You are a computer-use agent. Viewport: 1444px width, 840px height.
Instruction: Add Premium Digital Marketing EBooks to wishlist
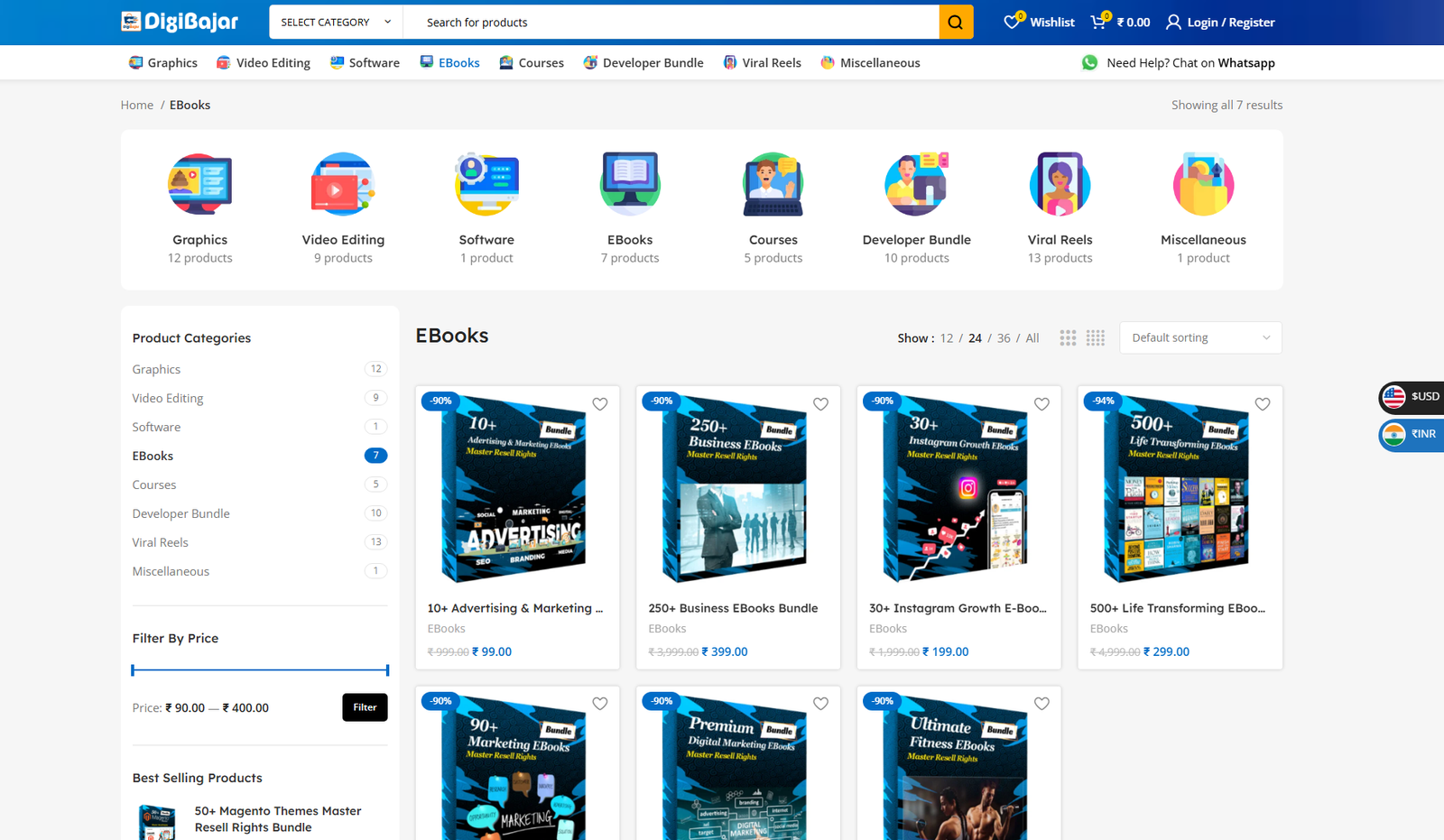coord(820,704)
